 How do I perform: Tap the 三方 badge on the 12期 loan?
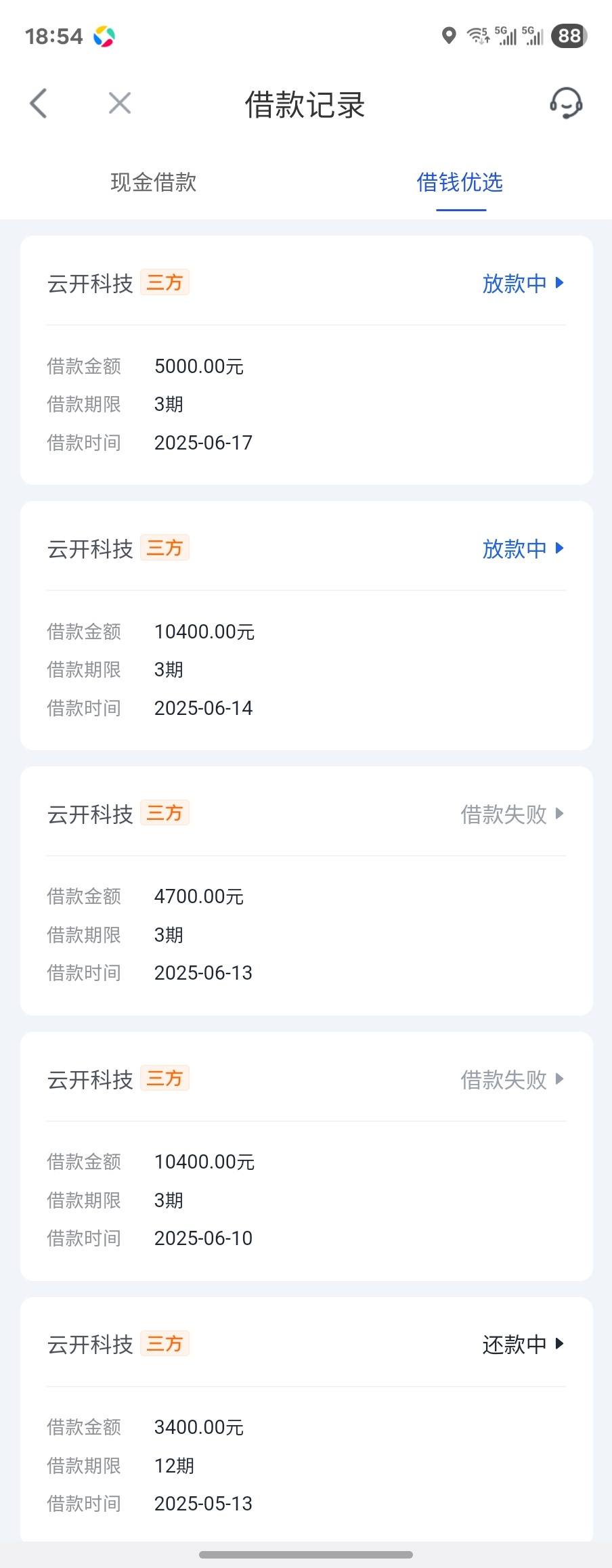pos(165,1344)
